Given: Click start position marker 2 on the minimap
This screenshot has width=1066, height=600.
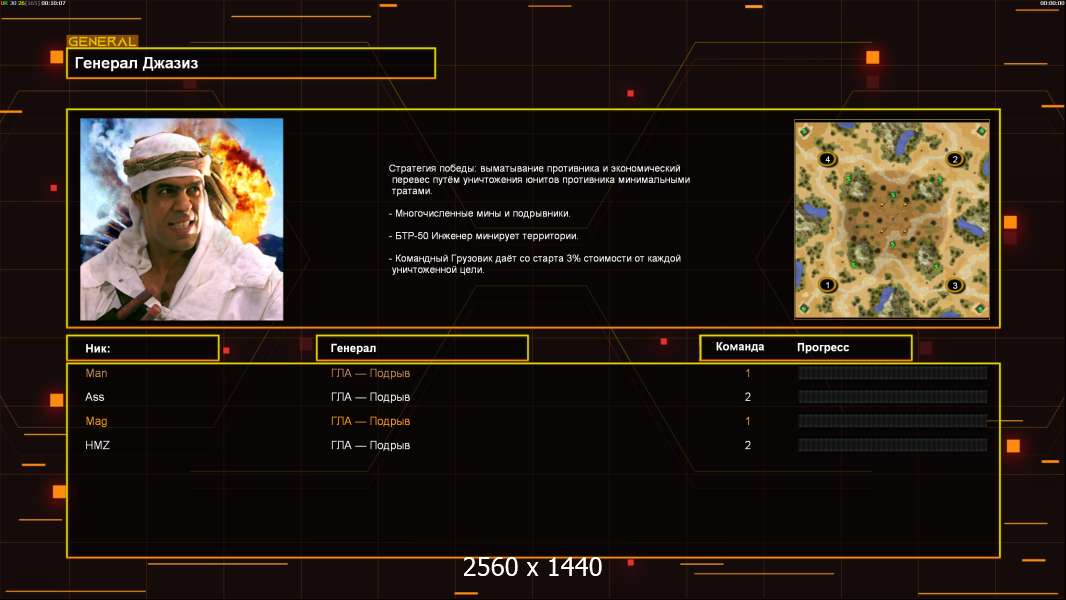Looking at the screenshot, I should point(955,159).
